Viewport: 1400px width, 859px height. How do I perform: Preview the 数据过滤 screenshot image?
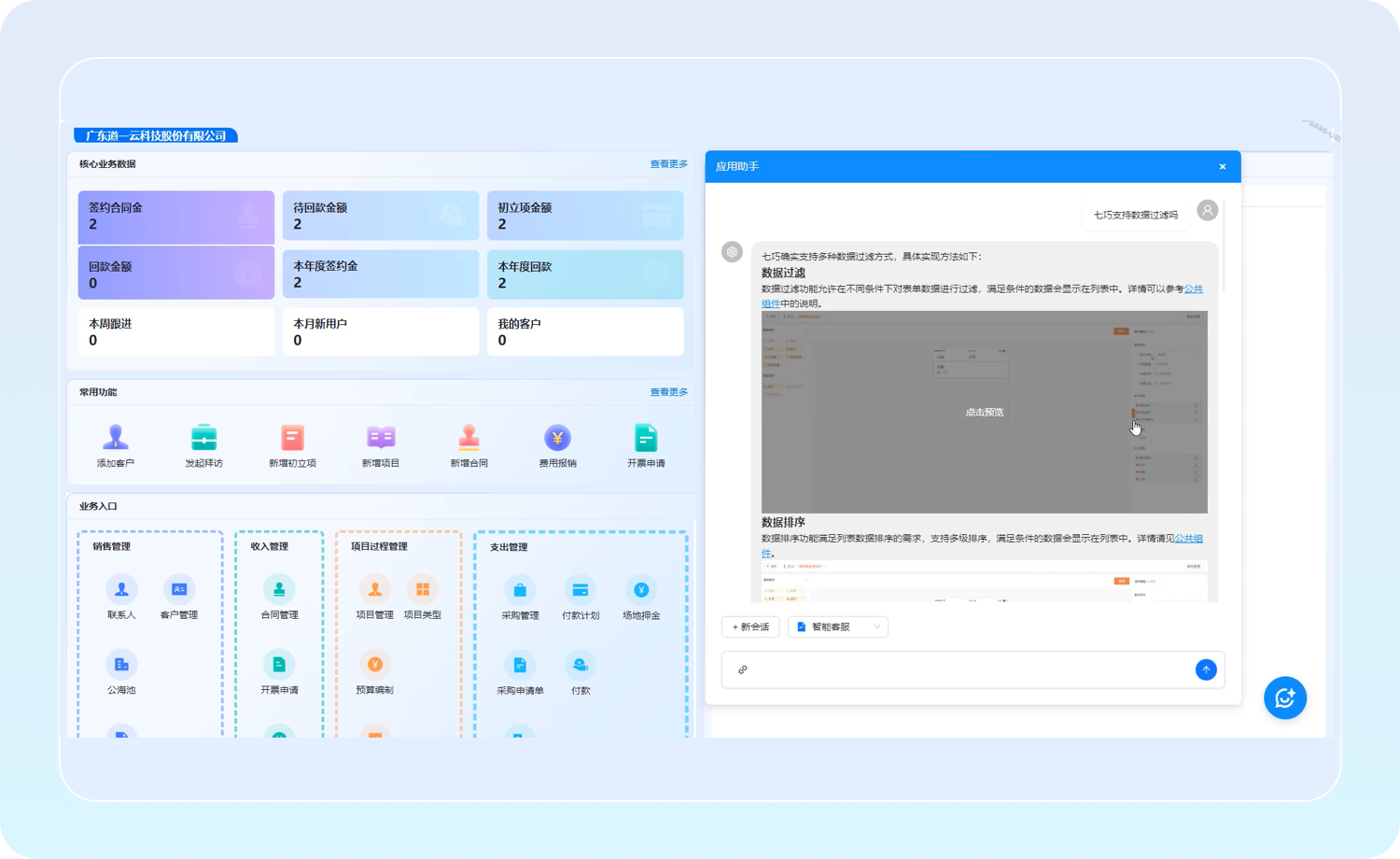(984, 412)
